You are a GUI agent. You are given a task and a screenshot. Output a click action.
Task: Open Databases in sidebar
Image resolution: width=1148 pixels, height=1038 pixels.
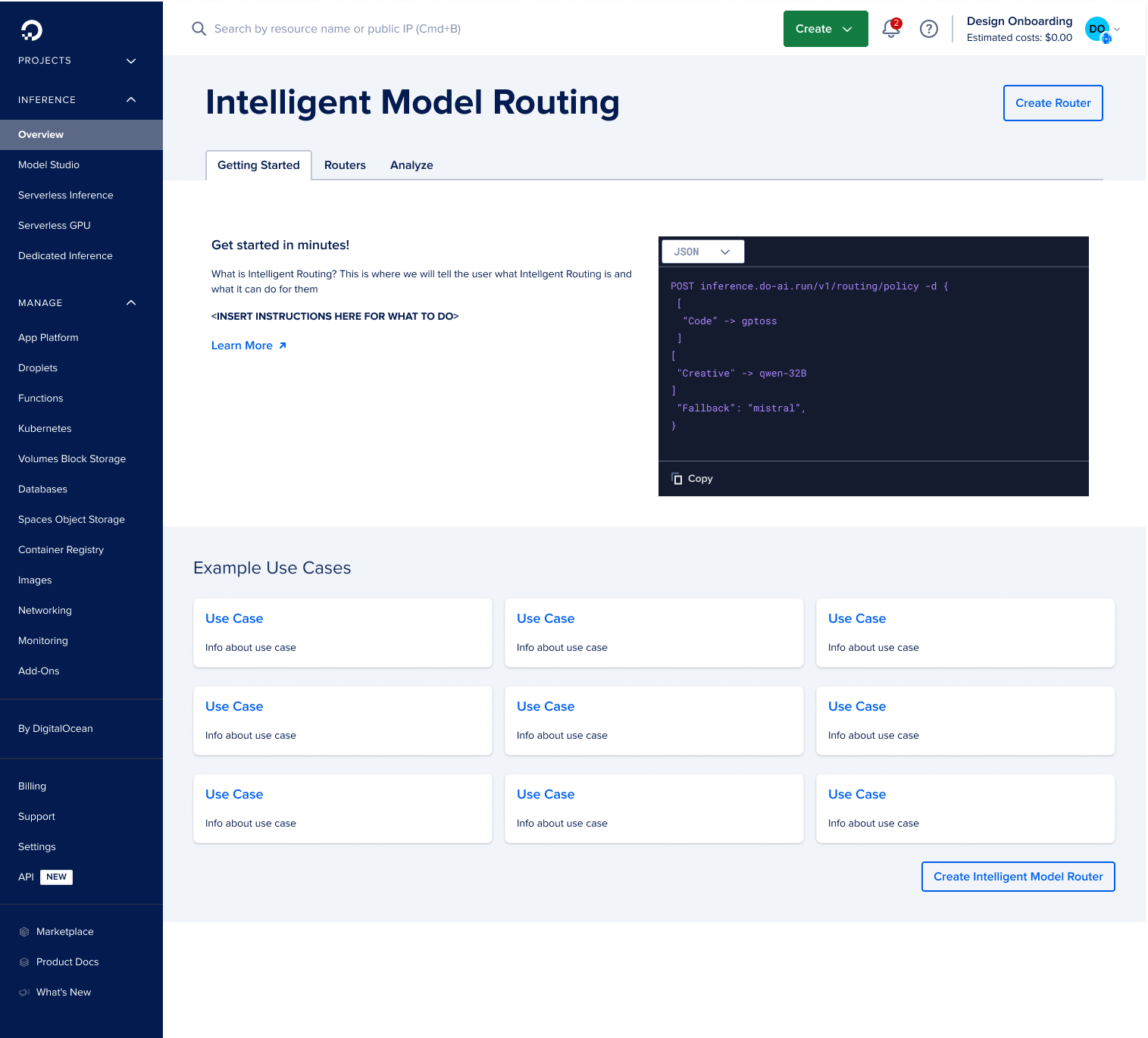81,489
